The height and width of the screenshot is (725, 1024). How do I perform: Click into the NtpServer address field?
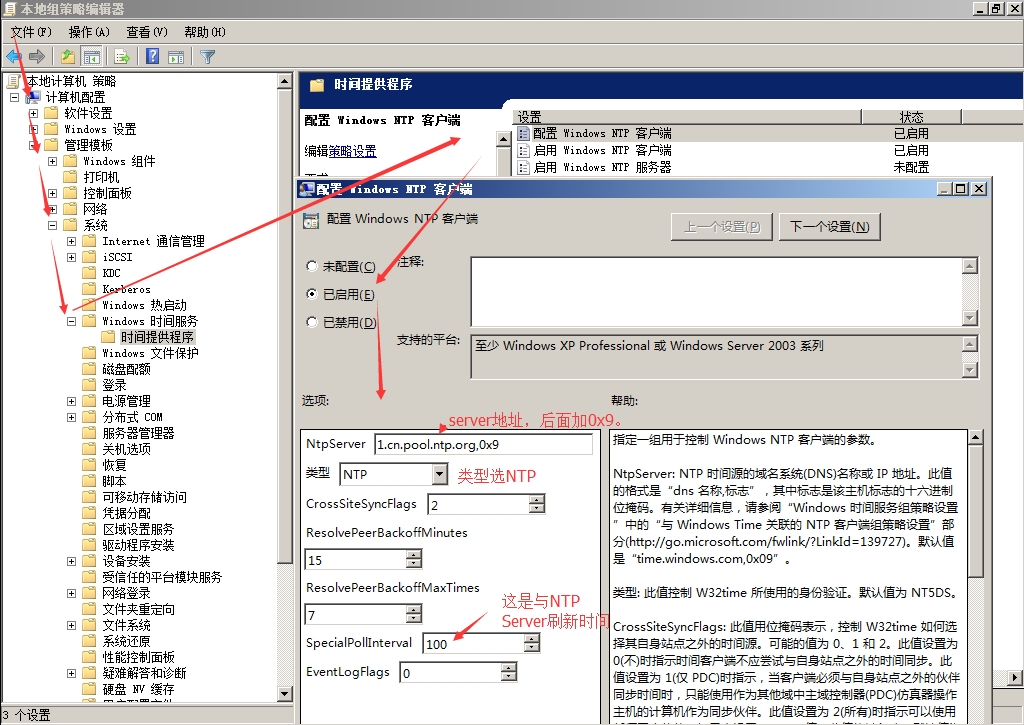484,445
